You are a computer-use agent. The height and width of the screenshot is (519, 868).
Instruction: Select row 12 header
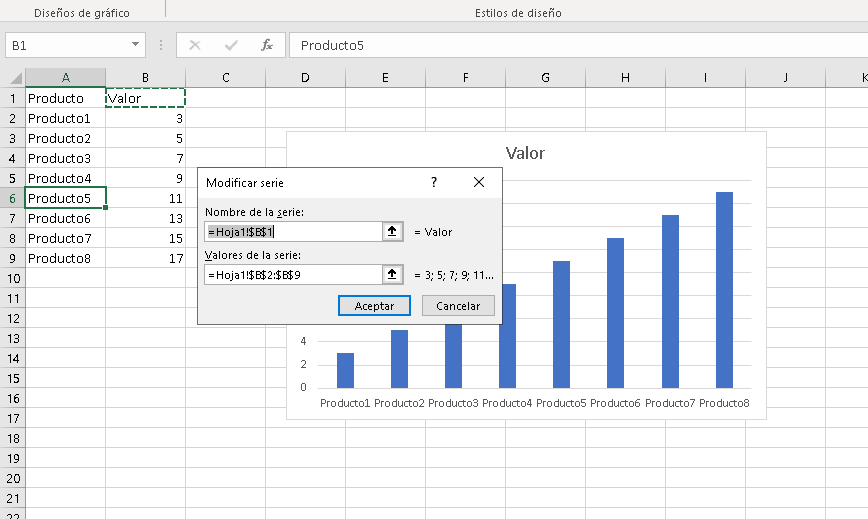13,318
